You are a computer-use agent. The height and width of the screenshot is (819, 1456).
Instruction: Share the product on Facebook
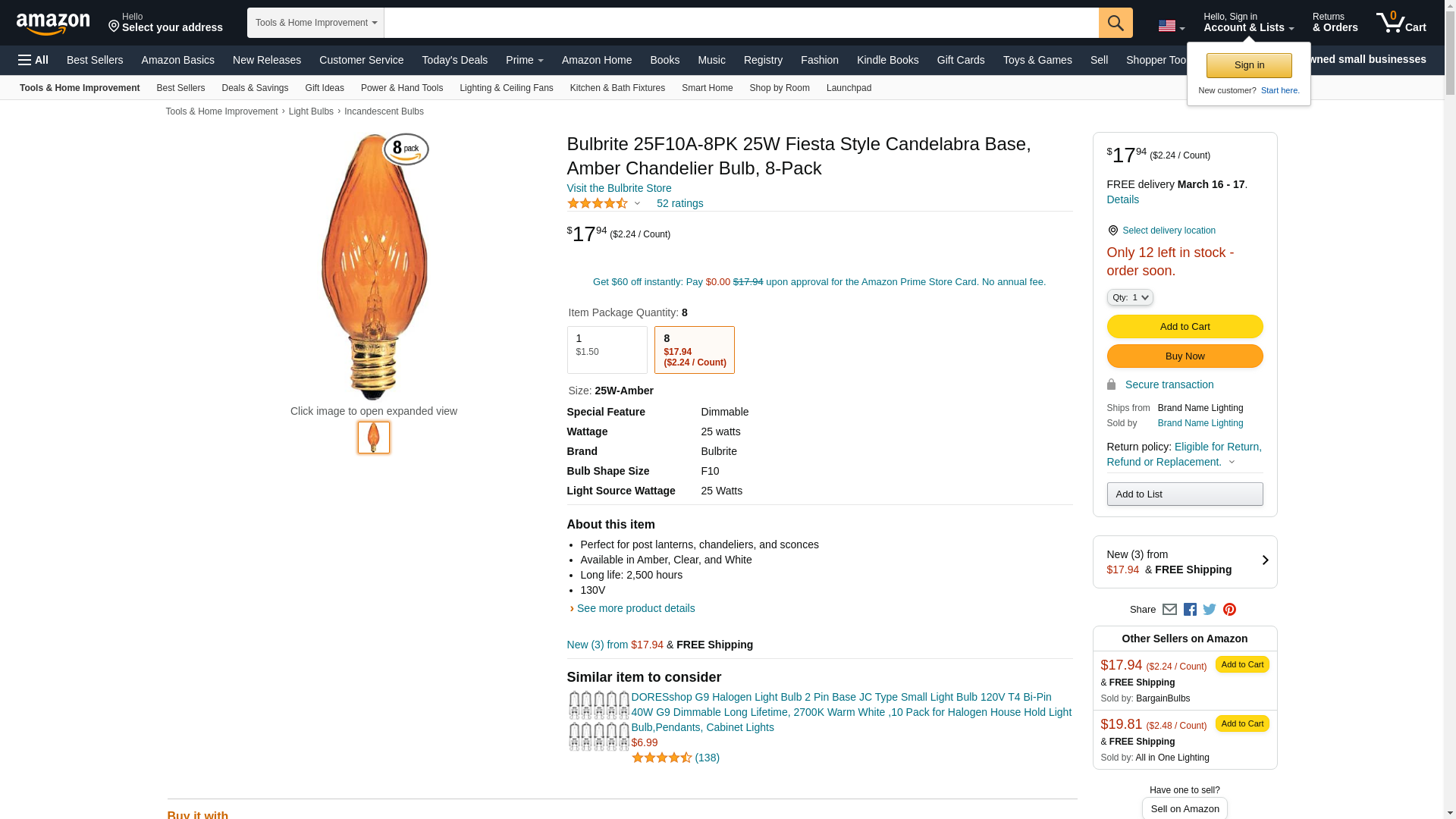click(x=1190, y=610)
